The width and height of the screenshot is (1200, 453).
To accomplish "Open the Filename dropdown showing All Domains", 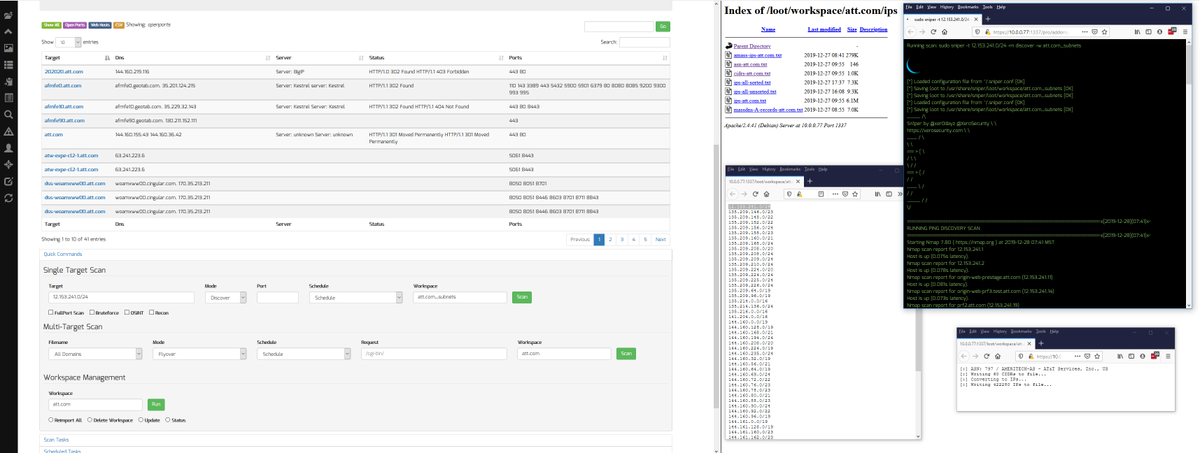I will tap(95, 353).
